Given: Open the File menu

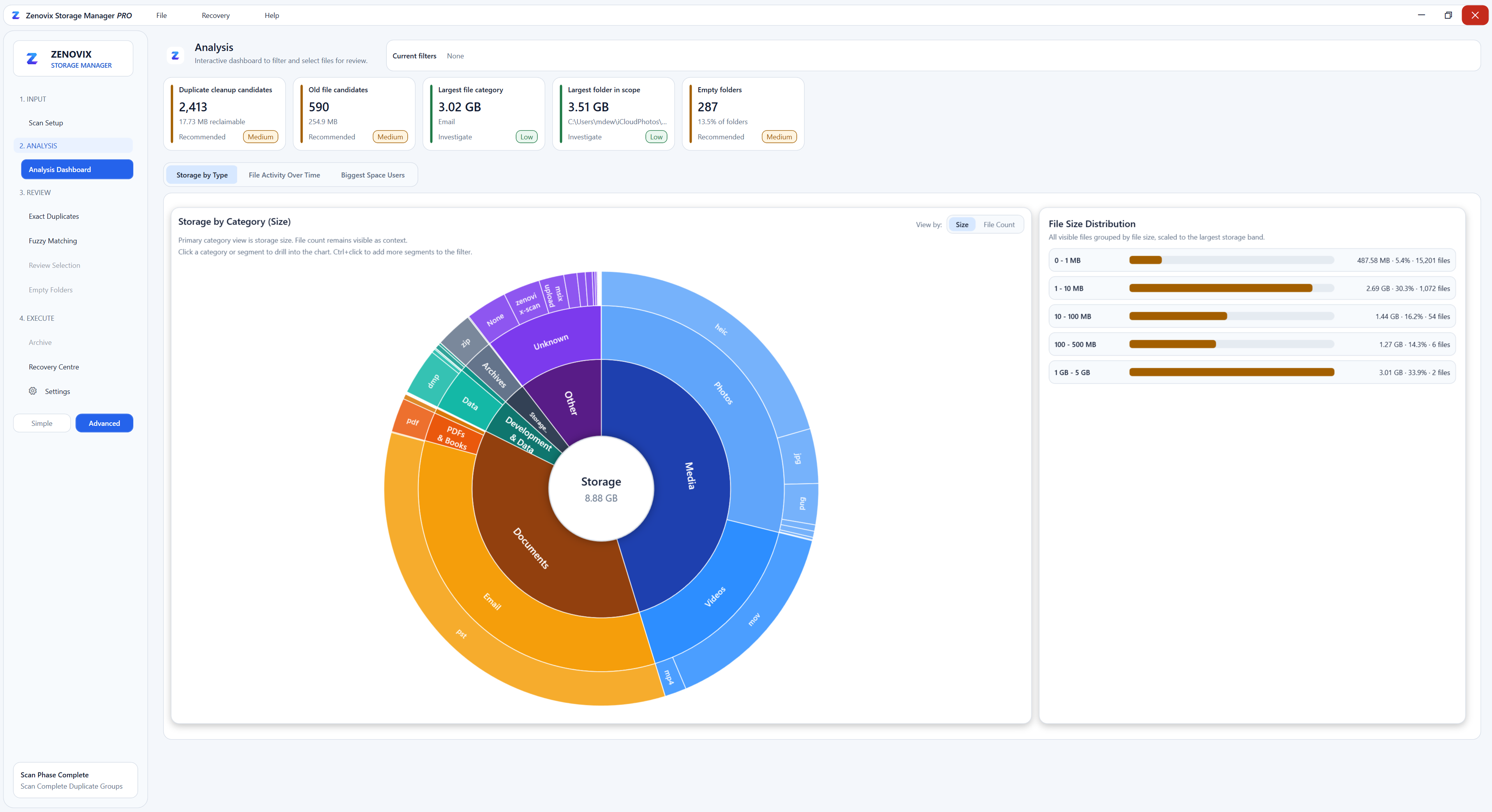Looking at the screenshot, I should [x=162, y=16].
